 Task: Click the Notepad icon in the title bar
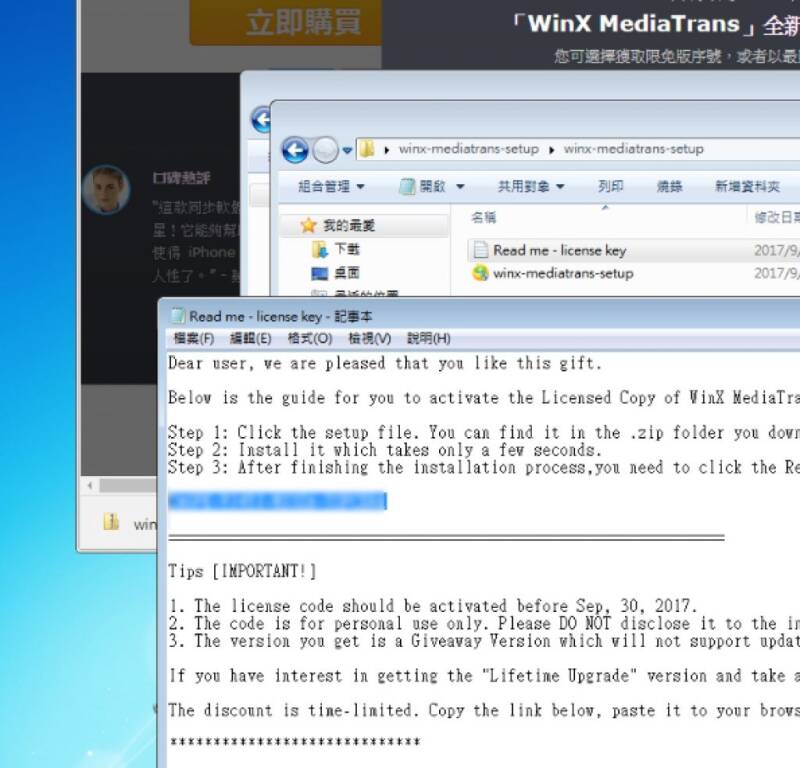tap(178, 316)
